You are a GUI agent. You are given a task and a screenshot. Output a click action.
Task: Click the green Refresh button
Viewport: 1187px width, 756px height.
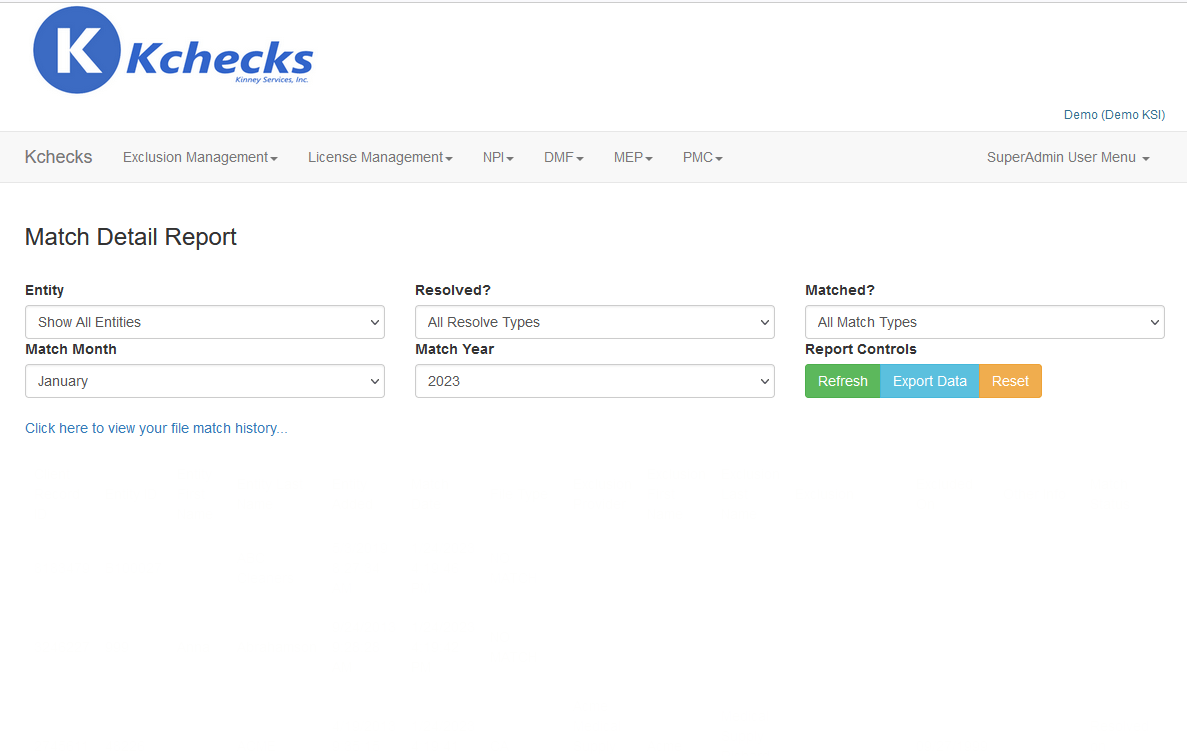point(842,381)
